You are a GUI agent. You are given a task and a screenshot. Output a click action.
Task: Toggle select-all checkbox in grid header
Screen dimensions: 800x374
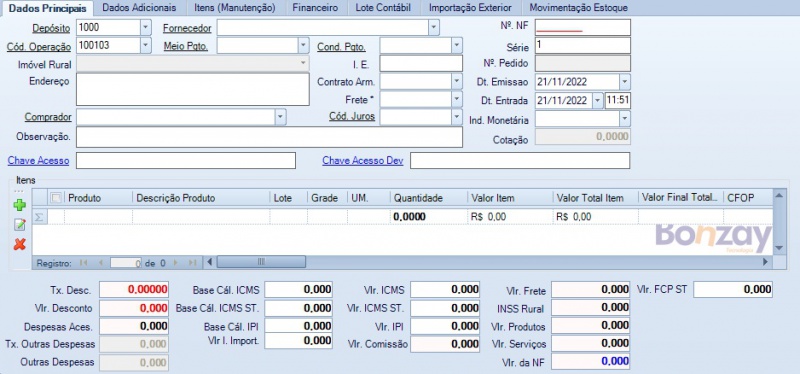[x=56, y=198]
